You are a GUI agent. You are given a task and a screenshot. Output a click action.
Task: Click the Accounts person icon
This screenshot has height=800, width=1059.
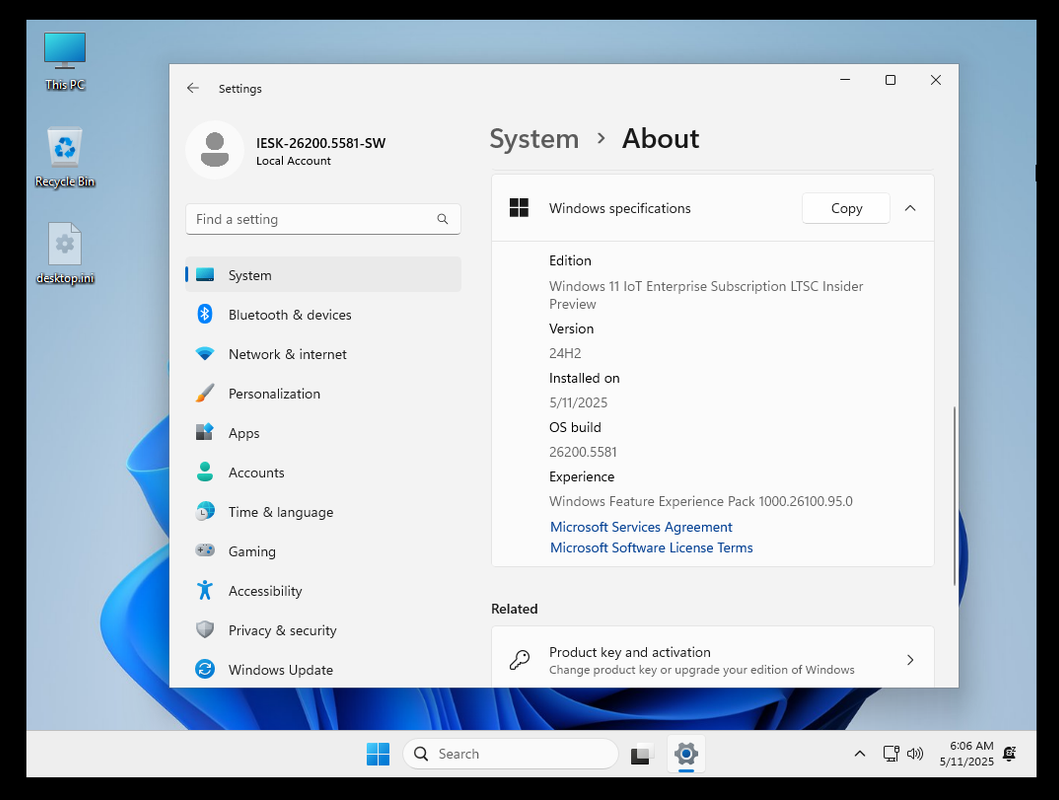[x=205, y=472]
